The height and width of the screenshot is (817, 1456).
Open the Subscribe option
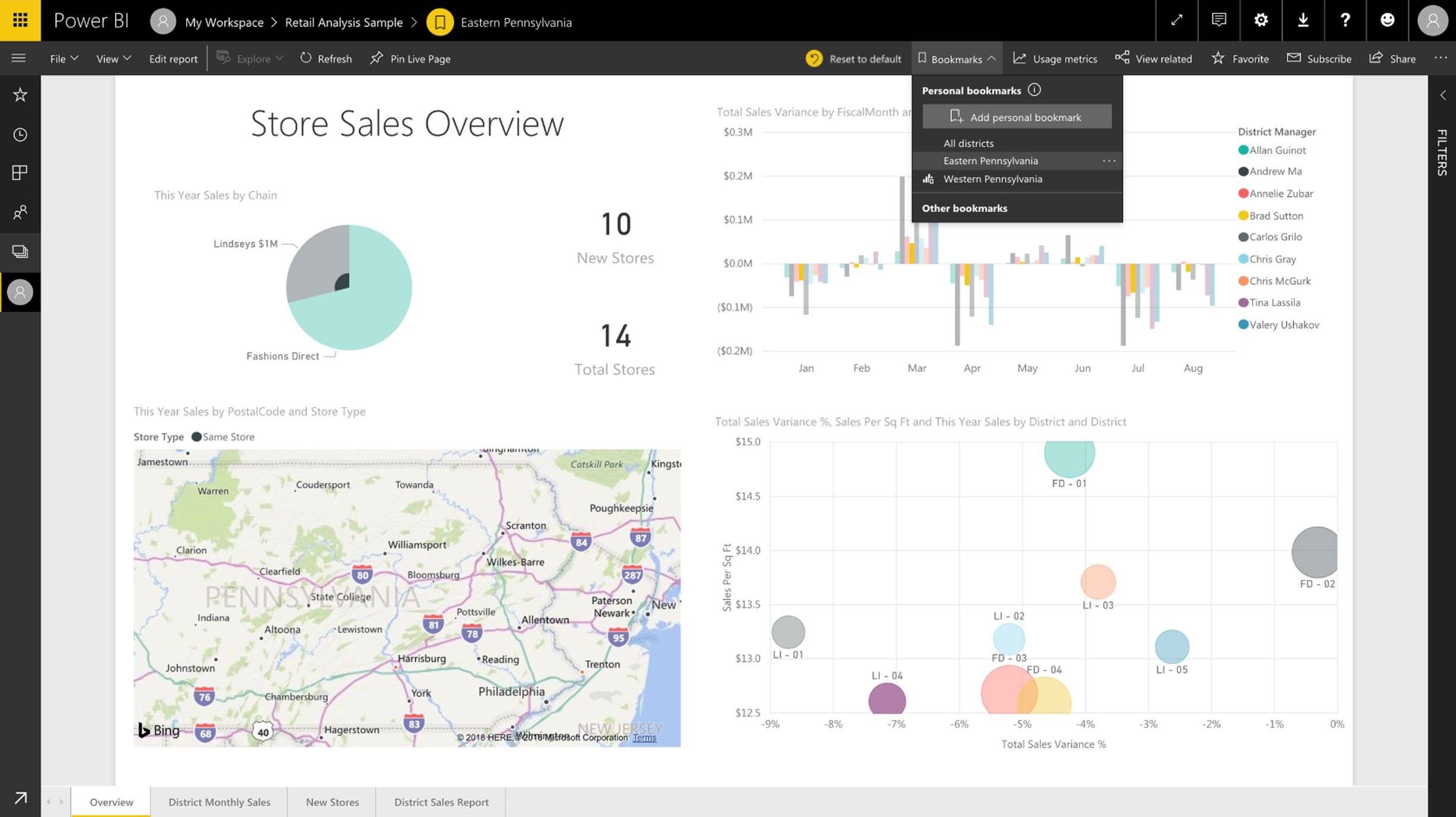(x=1319, y=58)
